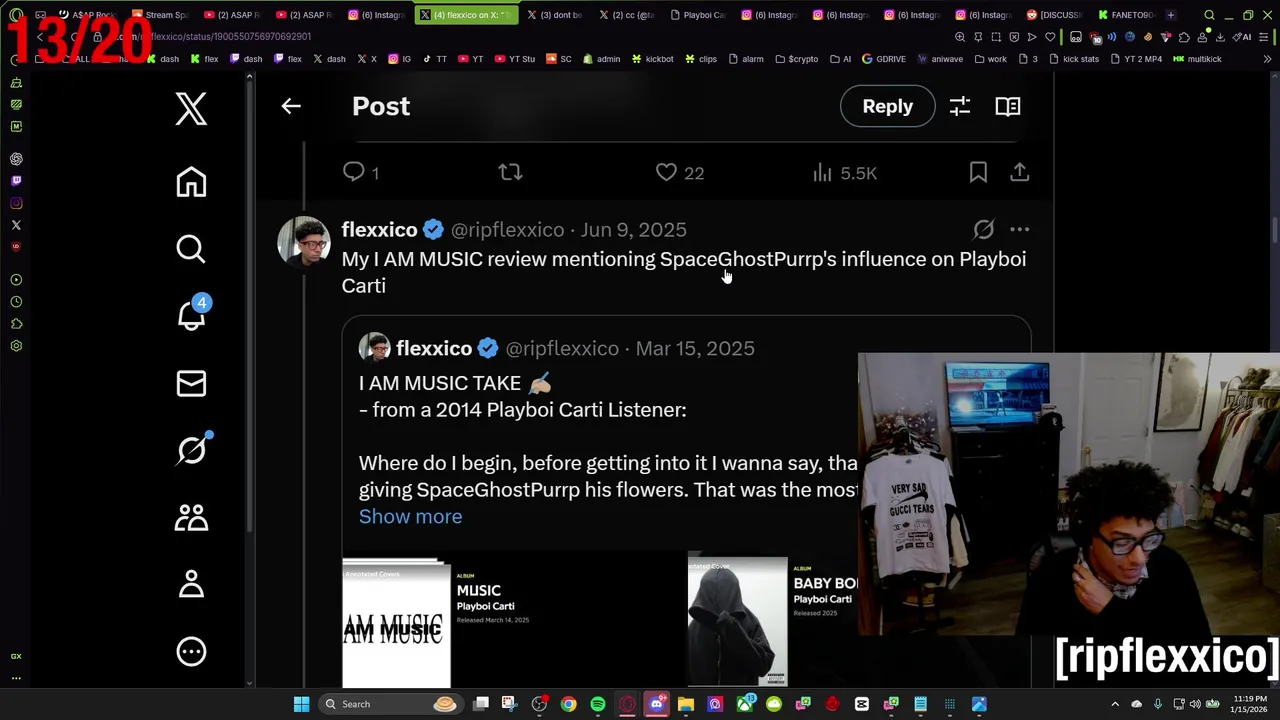Click the Windows taskbar Search box
This screenshot has width=1280, height=720.
click(x=391, y=704)
